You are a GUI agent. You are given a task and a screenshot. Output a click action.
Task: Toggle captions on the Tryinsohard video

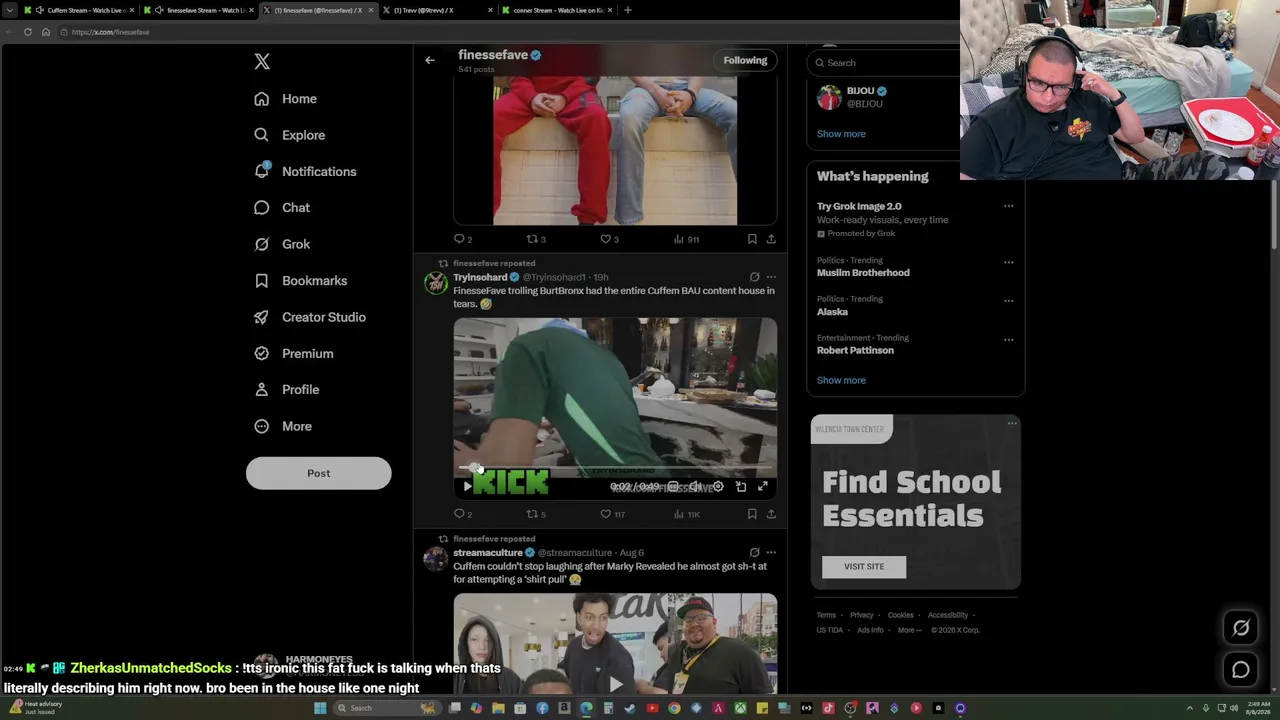[x=674, y=487]
